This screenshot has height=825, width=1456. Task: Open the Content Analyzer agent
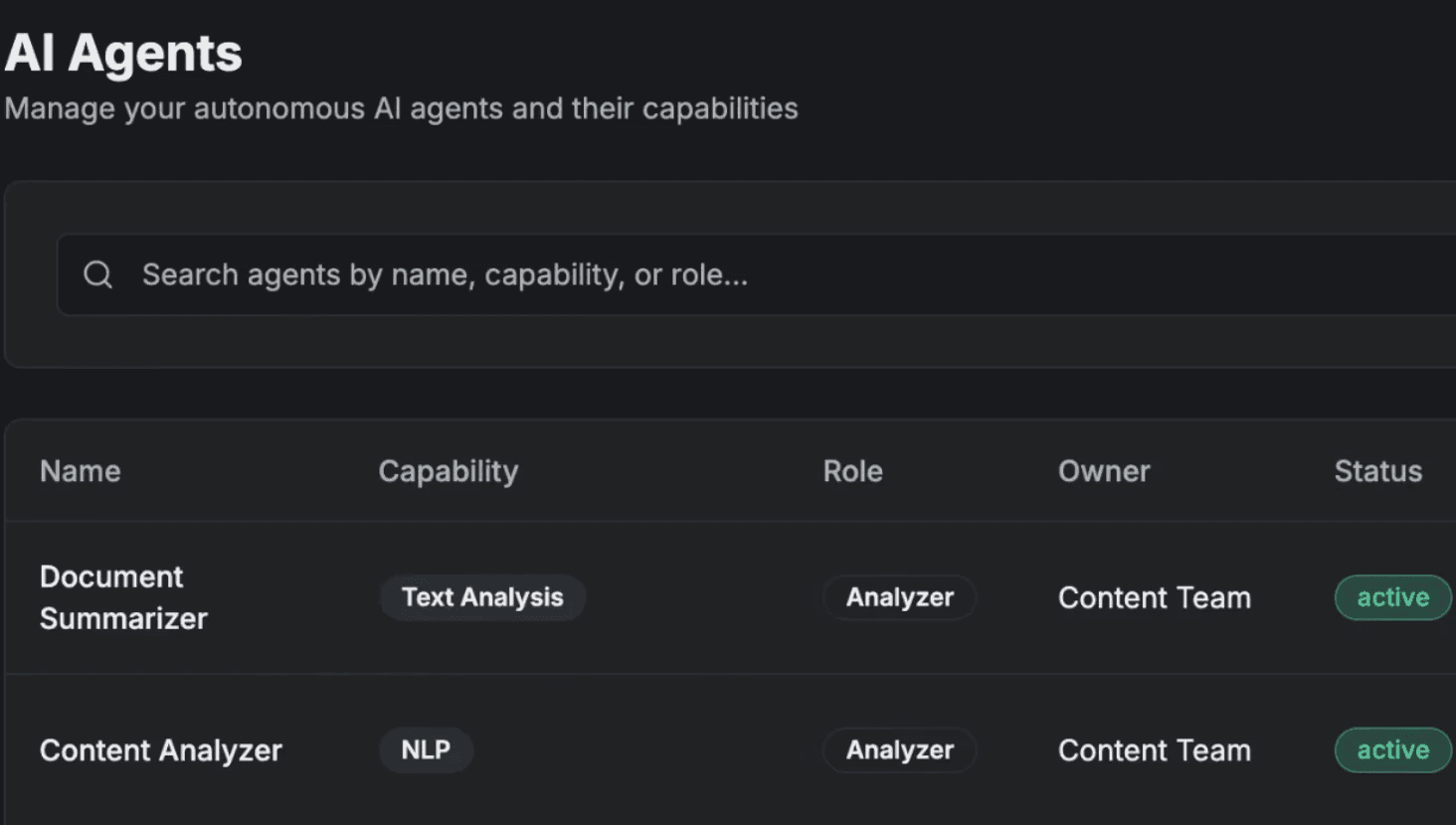pyautogui.click(x=160, y=750)
